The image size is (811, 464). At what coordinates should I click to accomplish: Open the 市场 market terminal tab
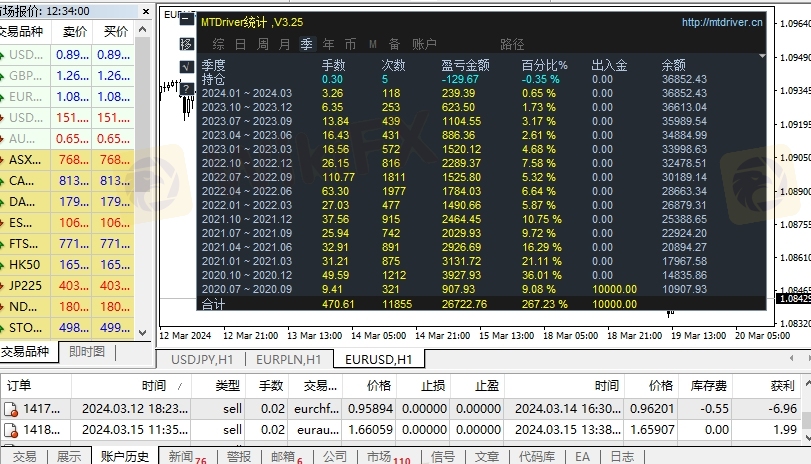point(387,456)
